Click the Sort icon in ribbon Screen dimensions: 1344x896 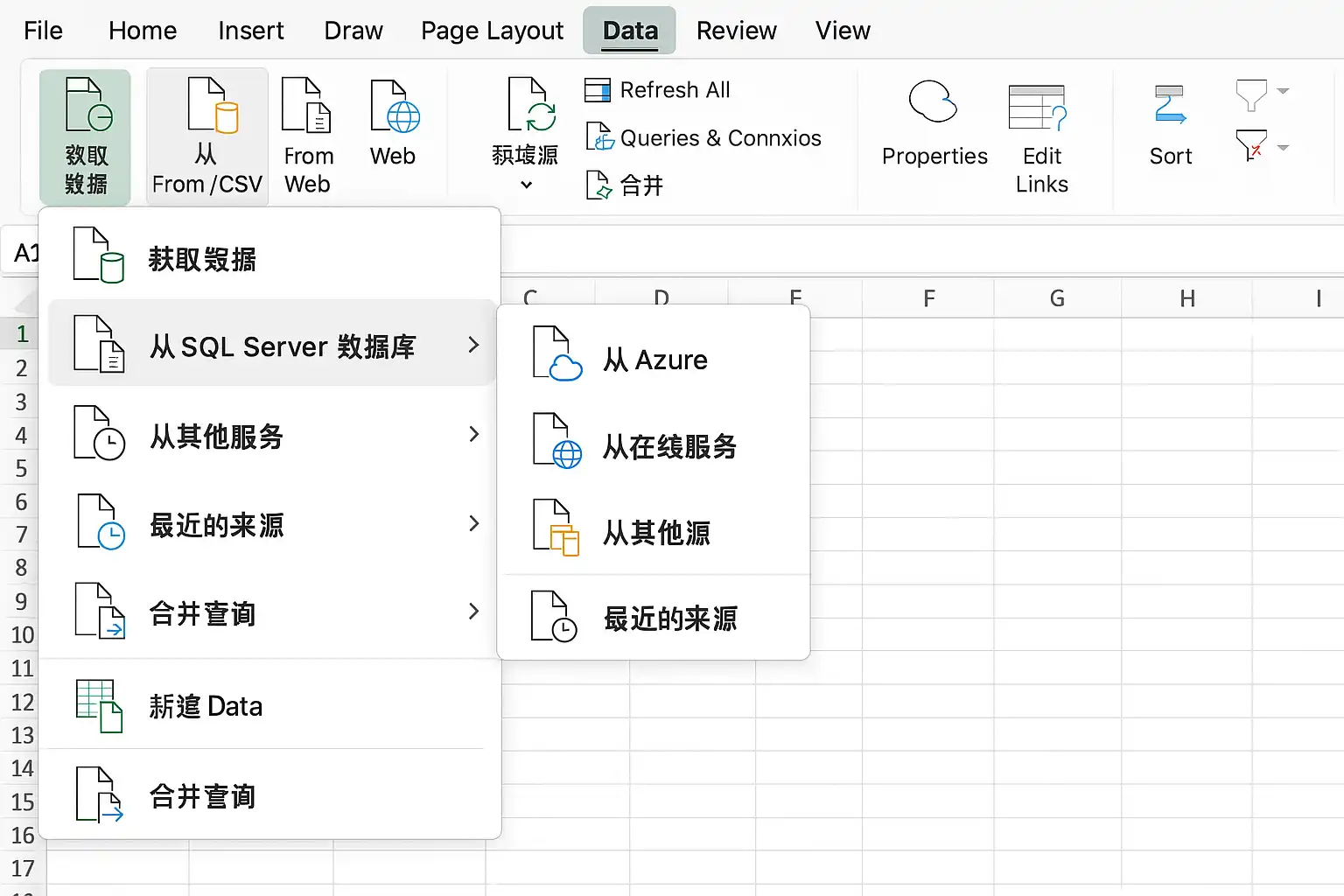1170,105
